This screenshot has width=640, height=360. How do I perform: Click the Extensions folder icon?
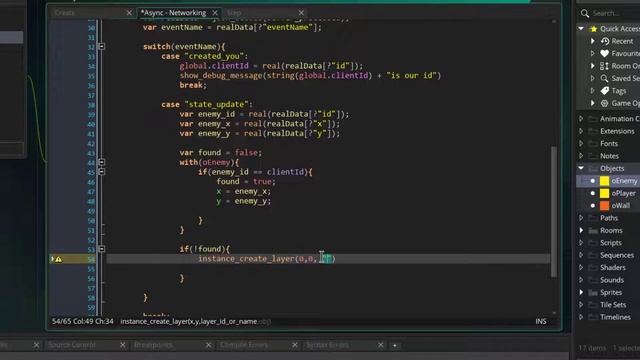pos(593,131)
